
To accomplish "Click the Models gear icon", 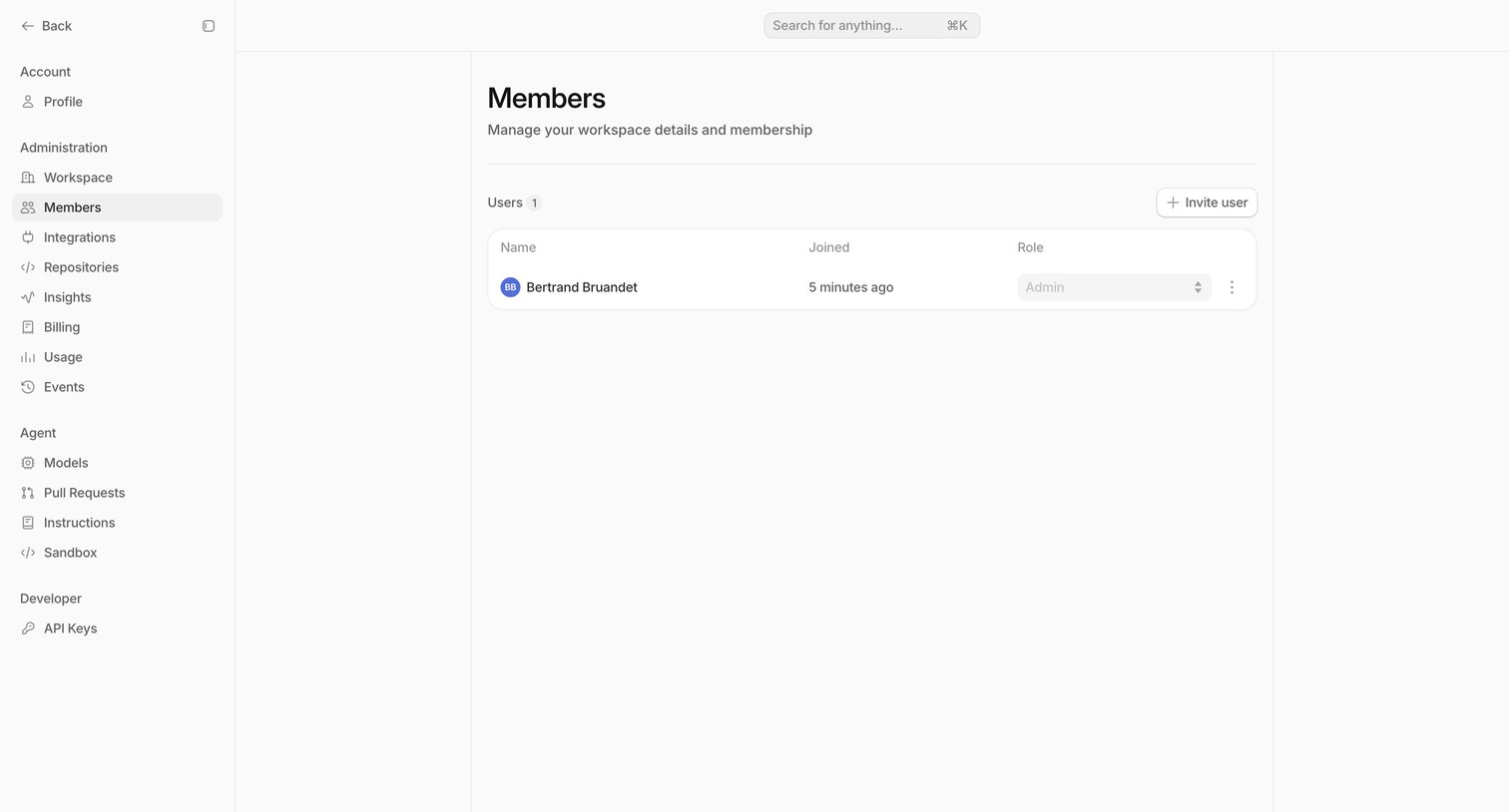I will click(x=28, y=463).
